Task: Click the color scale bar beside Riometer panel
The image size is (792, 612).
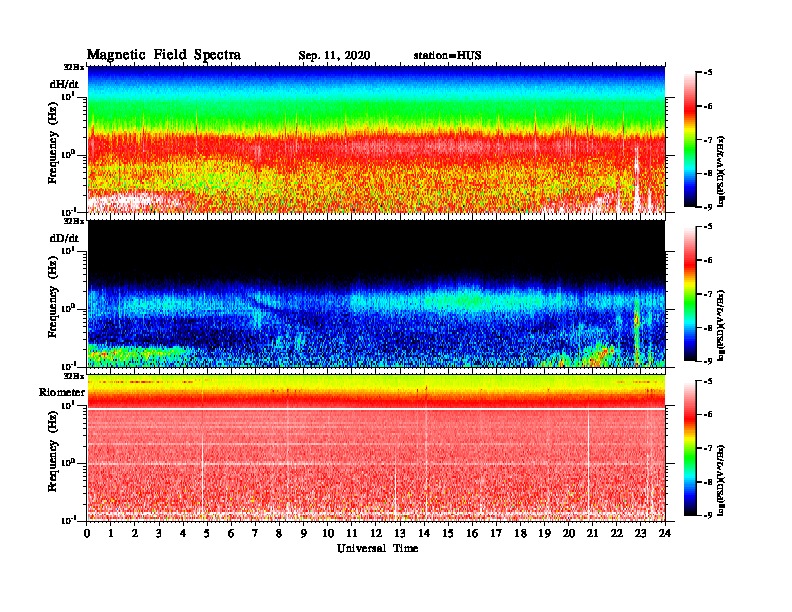Action: click(x=690, y=448)
